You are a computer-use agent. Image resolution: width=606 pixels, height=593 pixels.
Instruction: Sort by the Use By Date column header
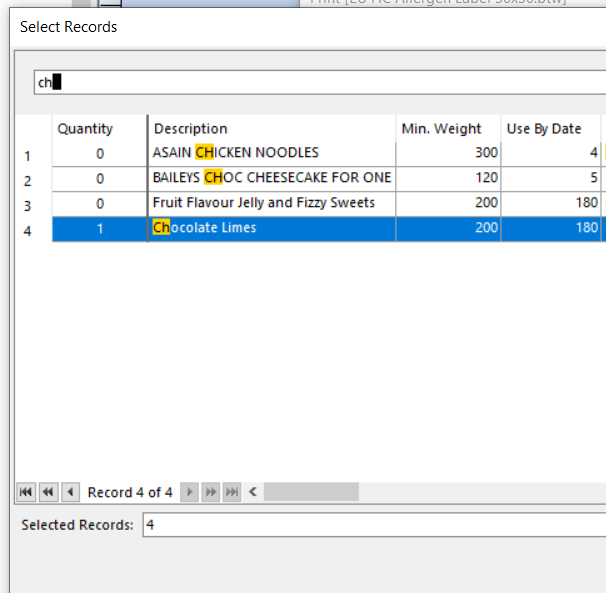tap(551, 128)
